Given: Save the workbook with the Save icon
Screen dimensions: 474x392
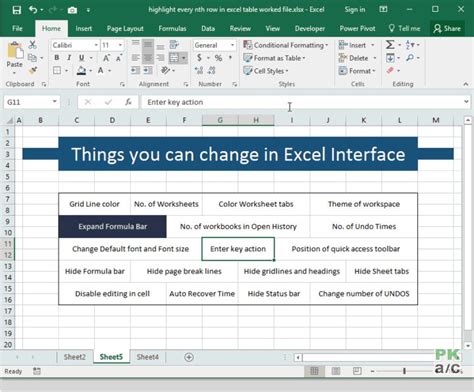Looking at the screenshot, I should click(x=16, y=10).
